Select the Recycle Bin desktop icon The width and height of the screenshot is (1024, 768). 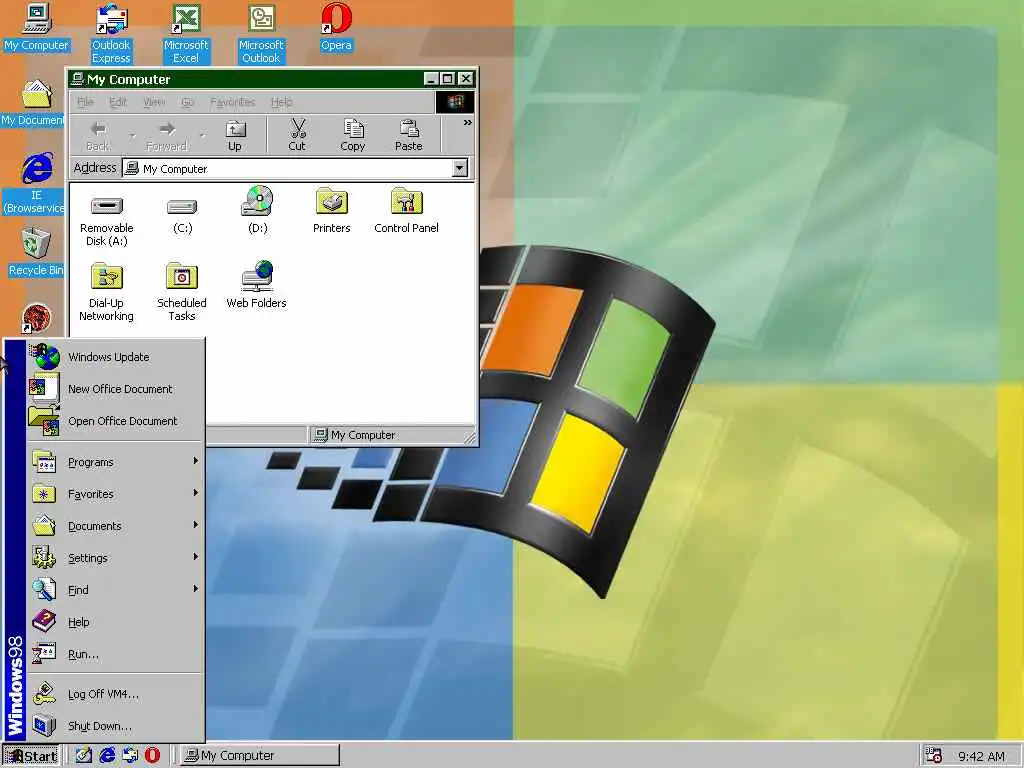(36, 252)
